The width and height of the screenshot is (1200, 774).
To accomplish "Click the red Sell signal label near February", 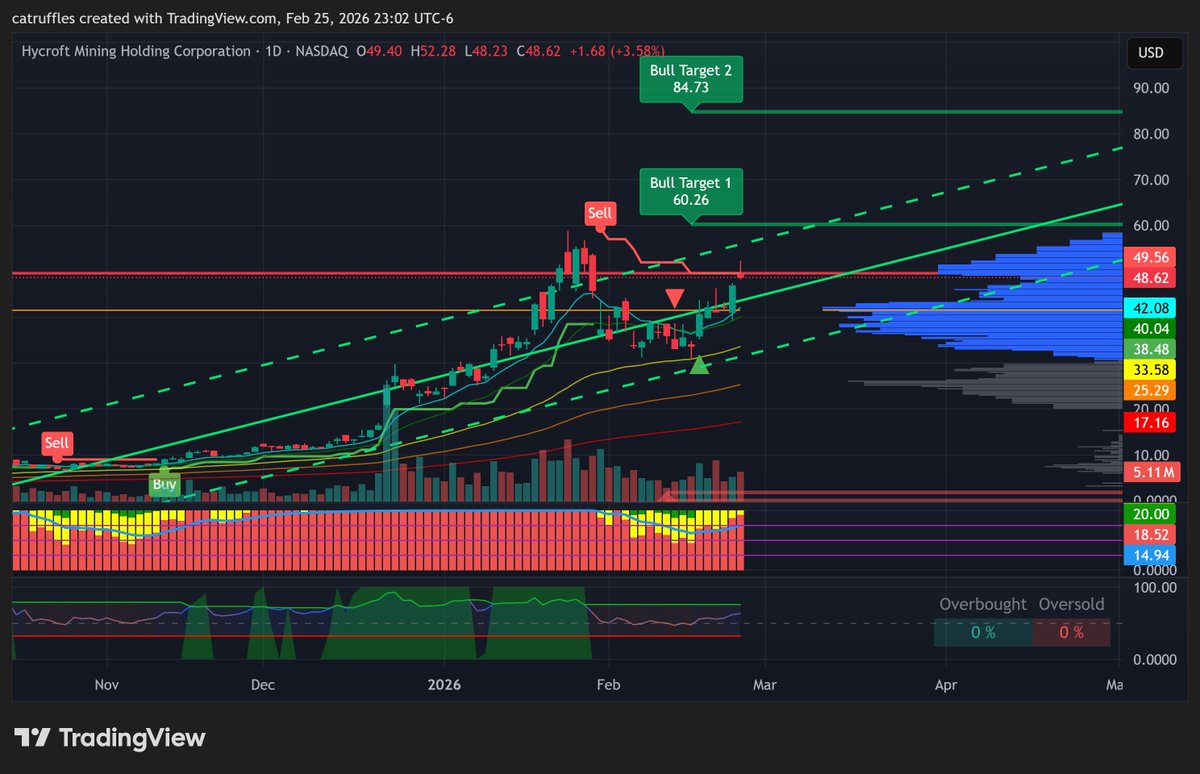I will 600,213.
